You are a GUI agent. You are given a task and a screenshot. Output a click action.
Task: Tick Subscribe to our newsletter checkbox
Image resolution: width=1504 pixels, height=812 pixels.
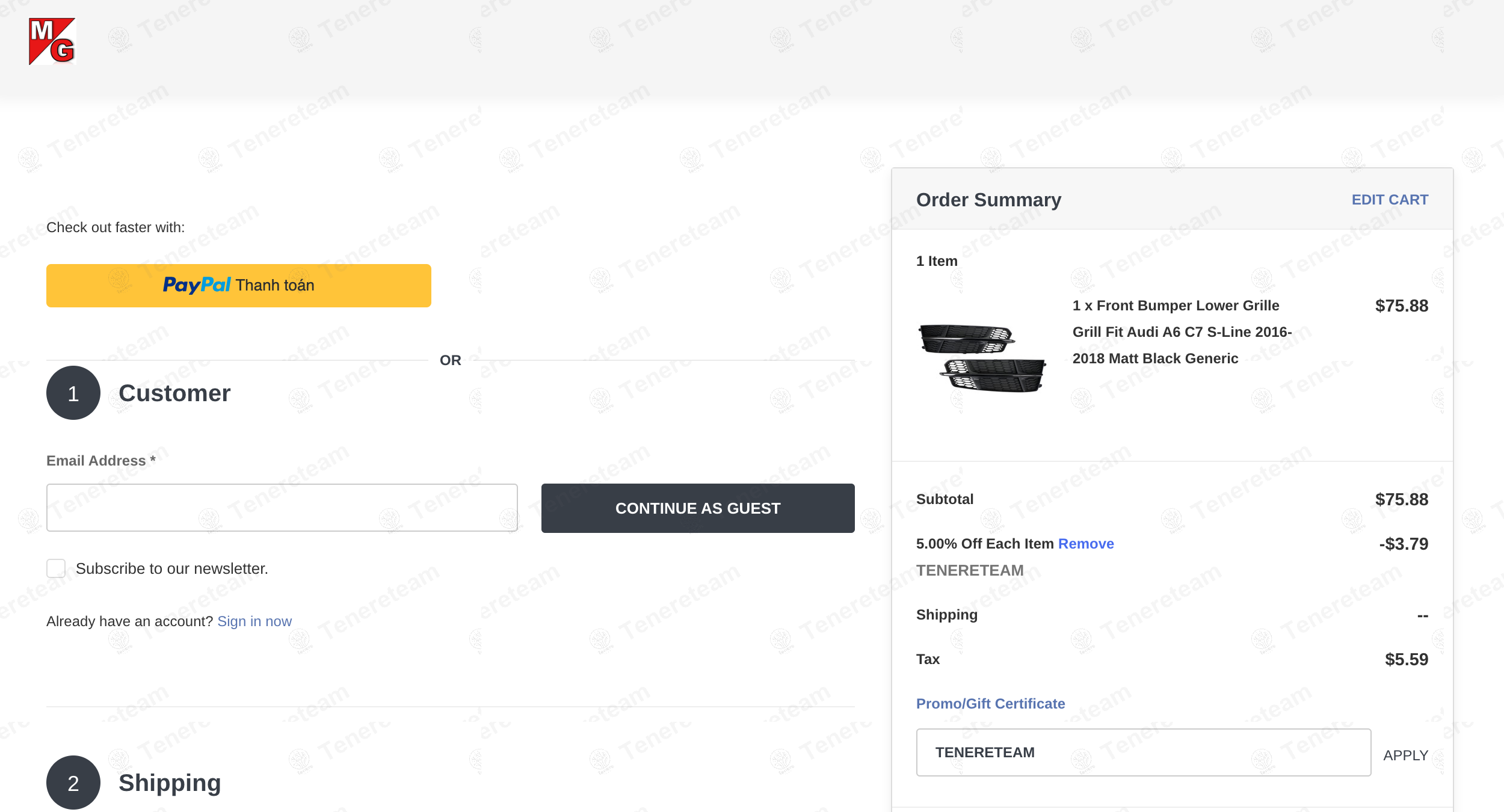click(56, 568)
